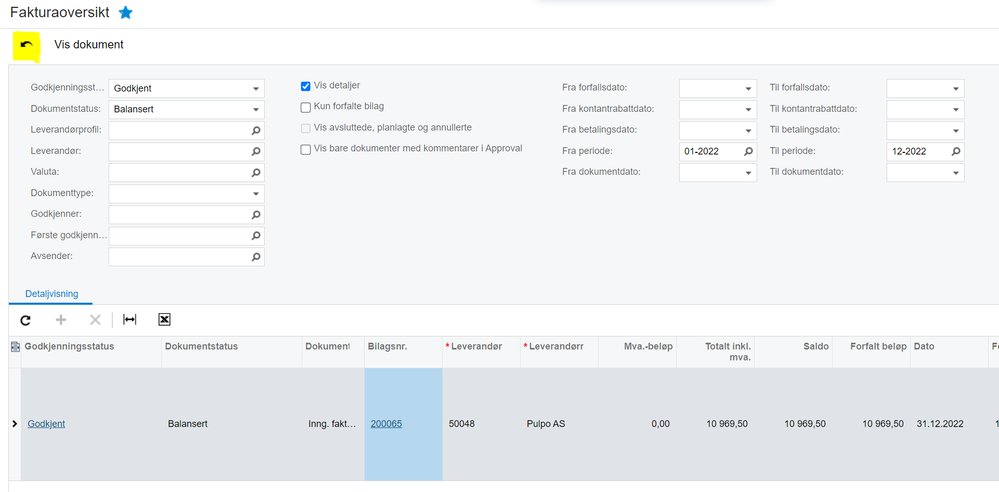Select Mva.-beløp cell 0,00
The height and width of the screenshot is (492, 999).
tap(637, 424)
